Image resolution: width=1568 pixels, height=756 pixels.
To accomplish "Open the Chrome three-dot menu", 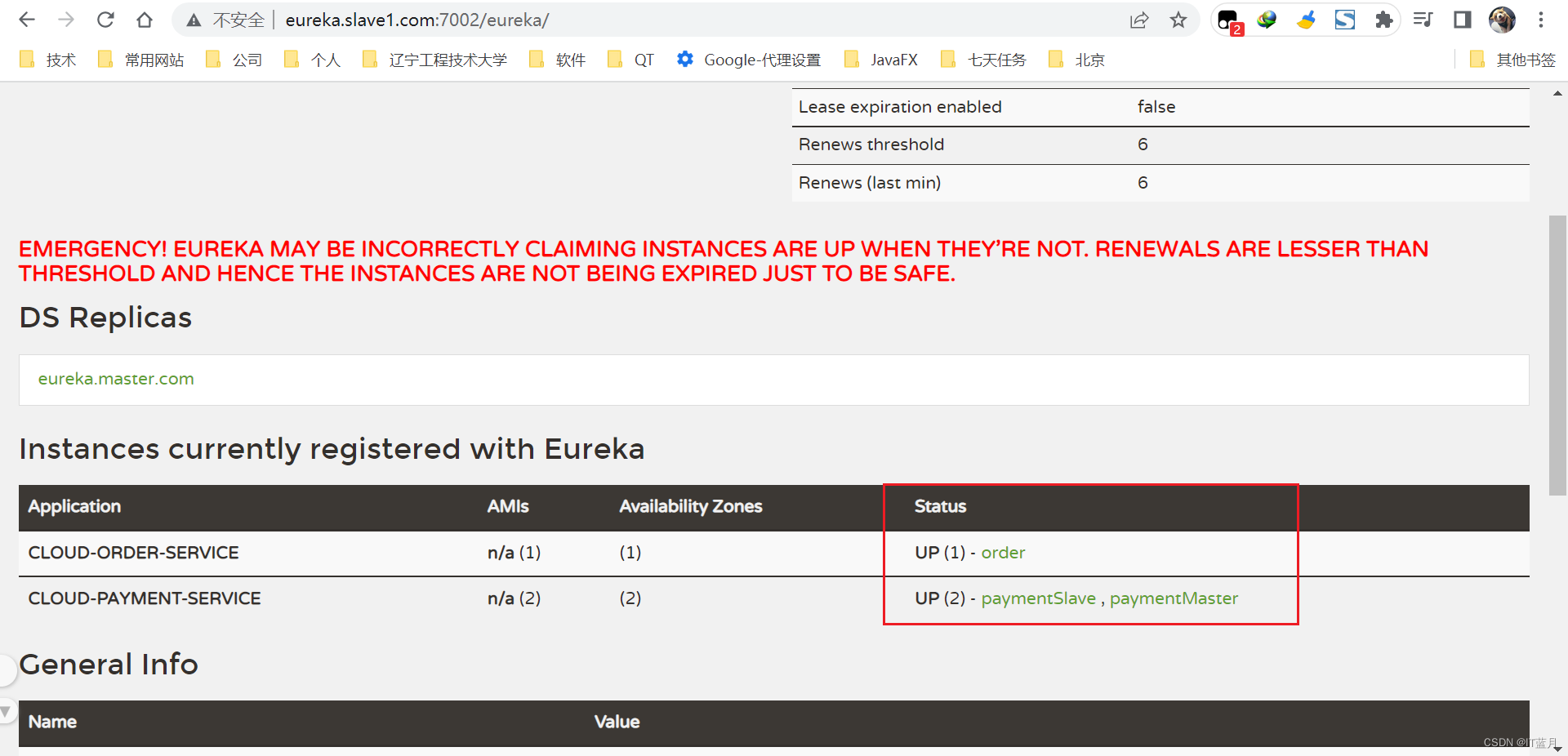I will click(1542, 20).
